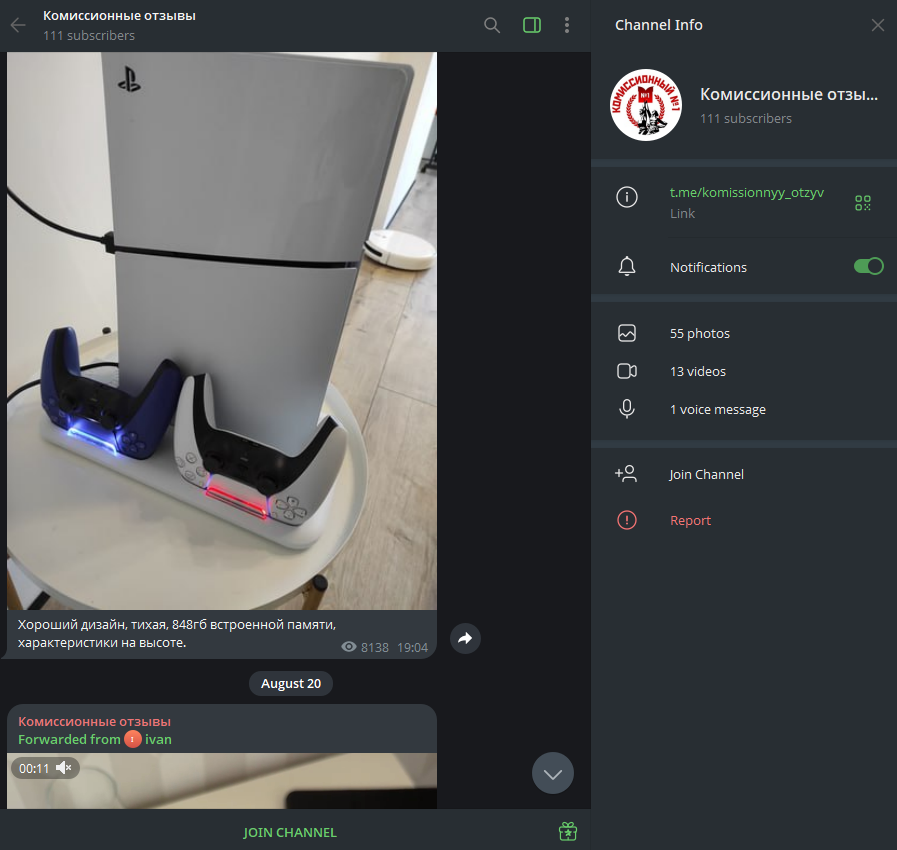Open the 55 photos shared media
The image size is (897, 850).
[x=699, y=333]
